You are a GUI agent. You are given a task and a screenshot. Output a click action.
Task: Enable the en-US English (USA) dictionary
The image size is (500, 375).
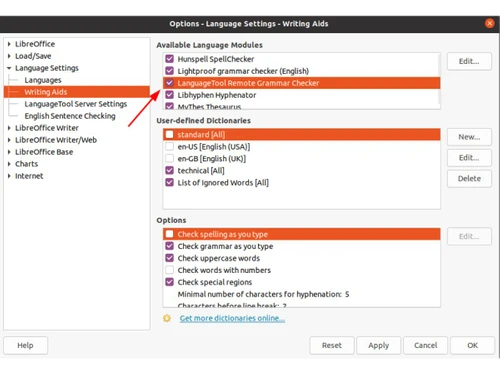tap(169, 146)
